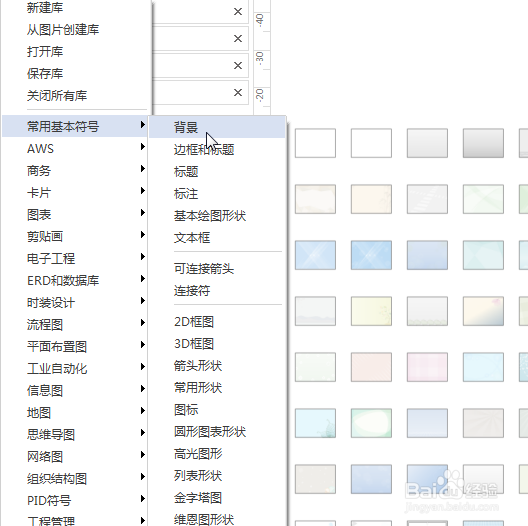This screenshot has width=528, height=526.
Task: Select the pale pink background thumbnail, fifth row
Action: (x=371, y=367)
